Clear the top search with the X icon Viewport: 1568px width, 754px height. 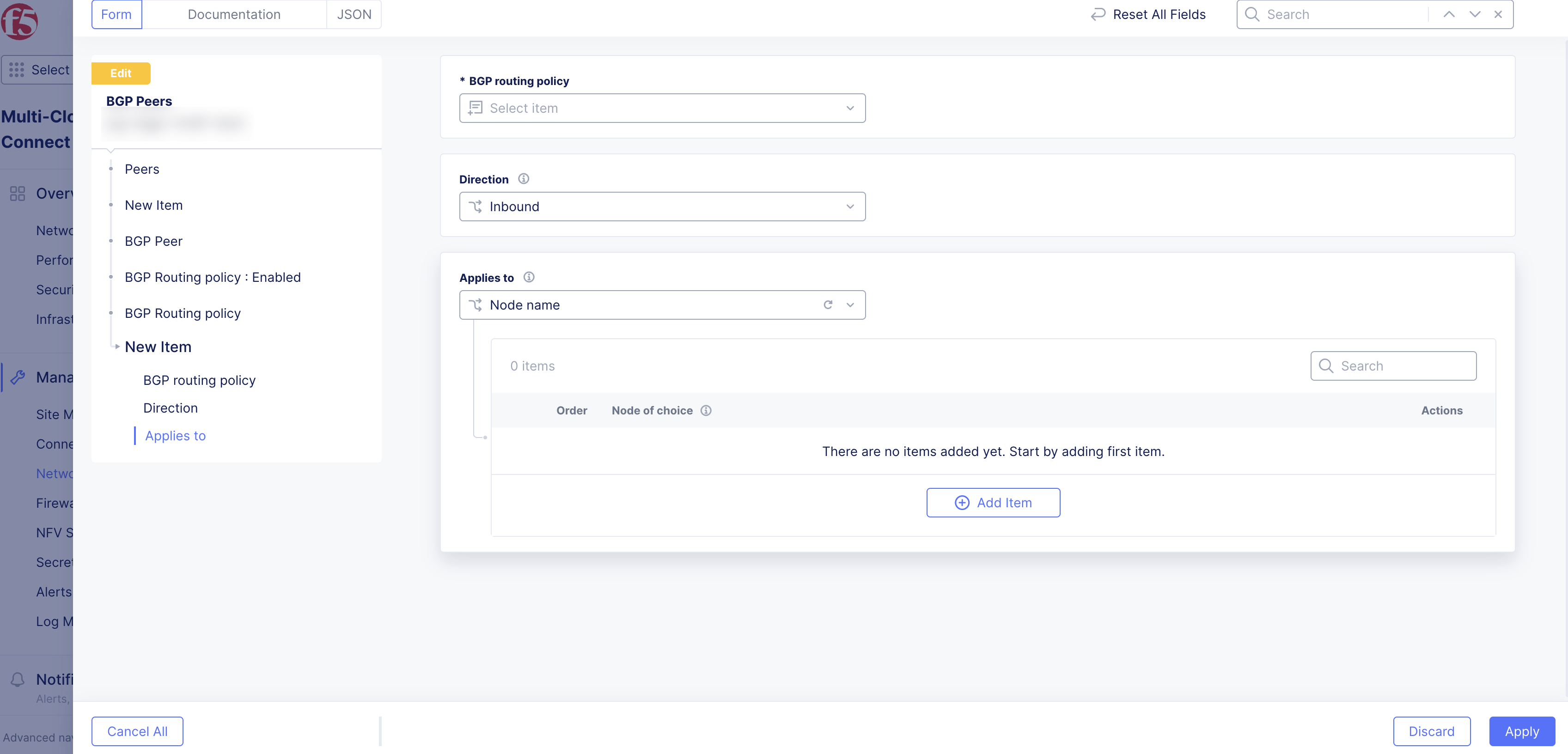pyautogui.click(x=1498, y=14)
